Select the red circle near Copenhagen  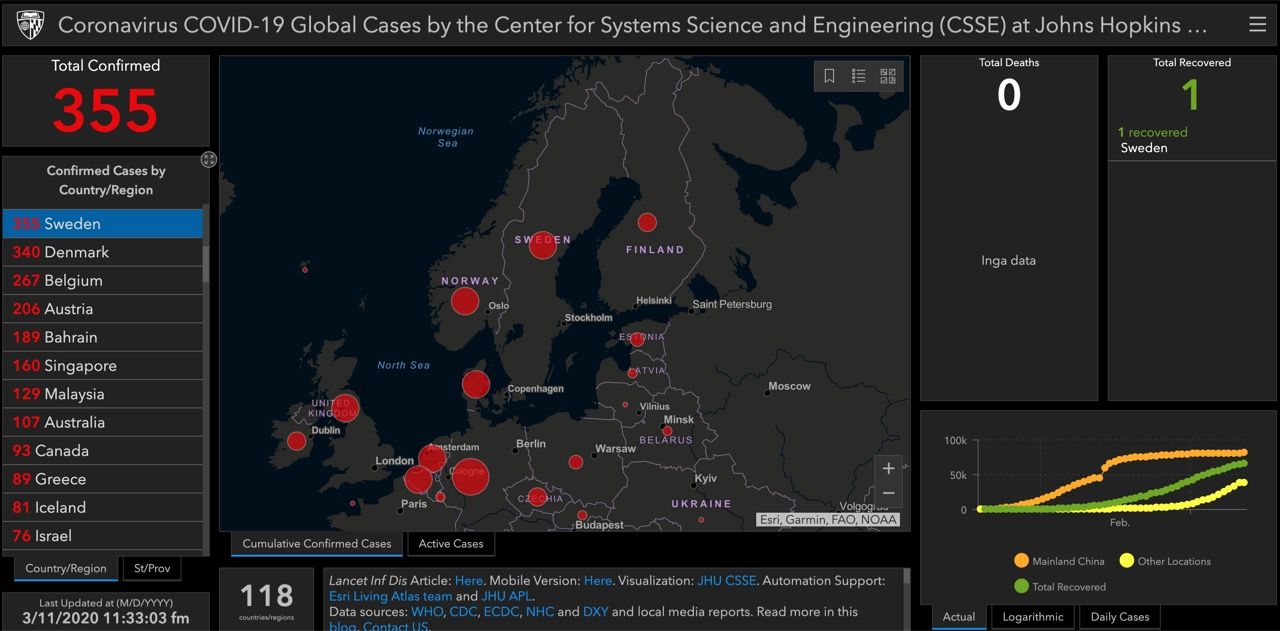pyautogui.click(x=476, y=384)
